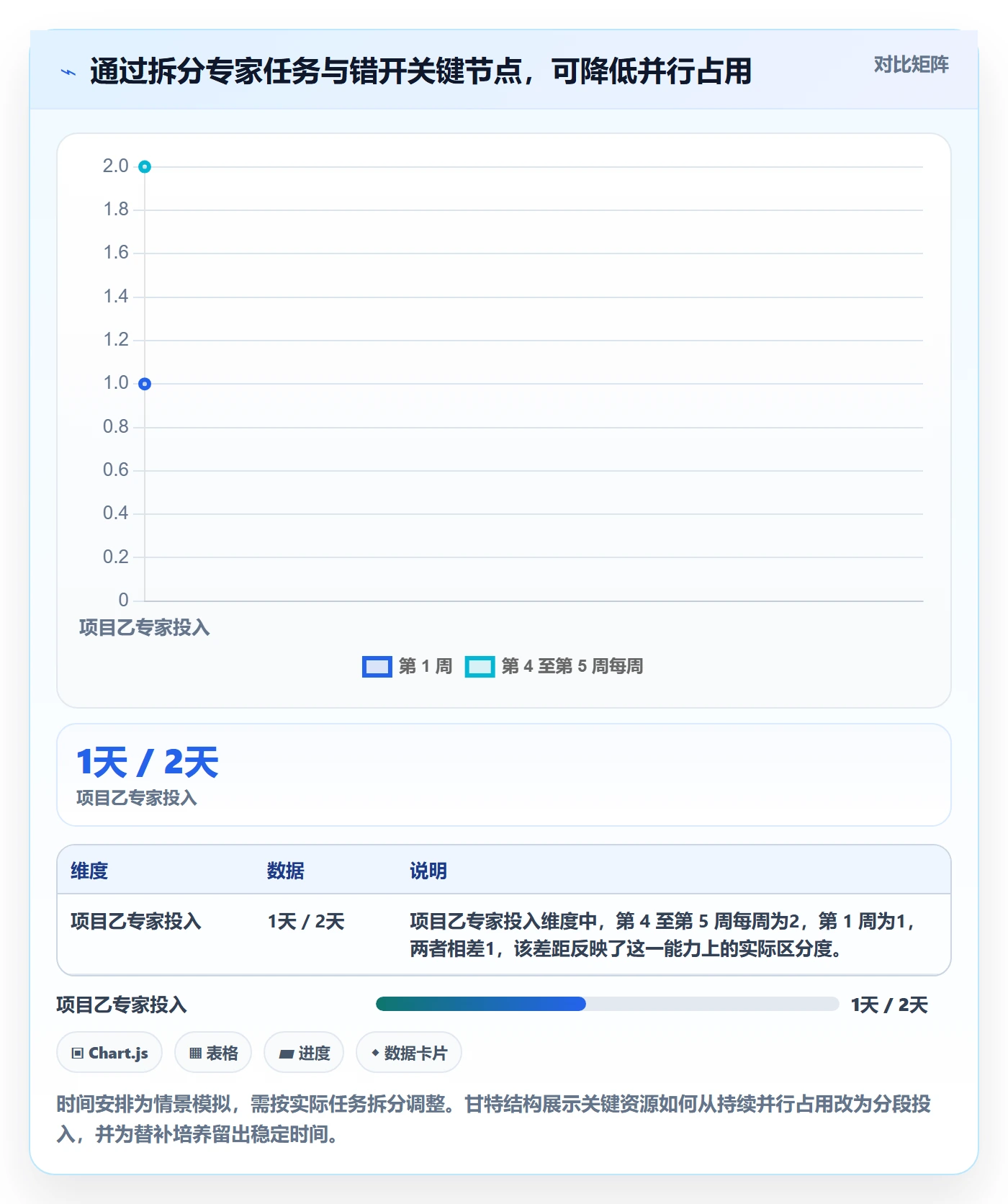1008x1204 pixels.
Task: Click the 维度 column header
Action: coord(89,871)
